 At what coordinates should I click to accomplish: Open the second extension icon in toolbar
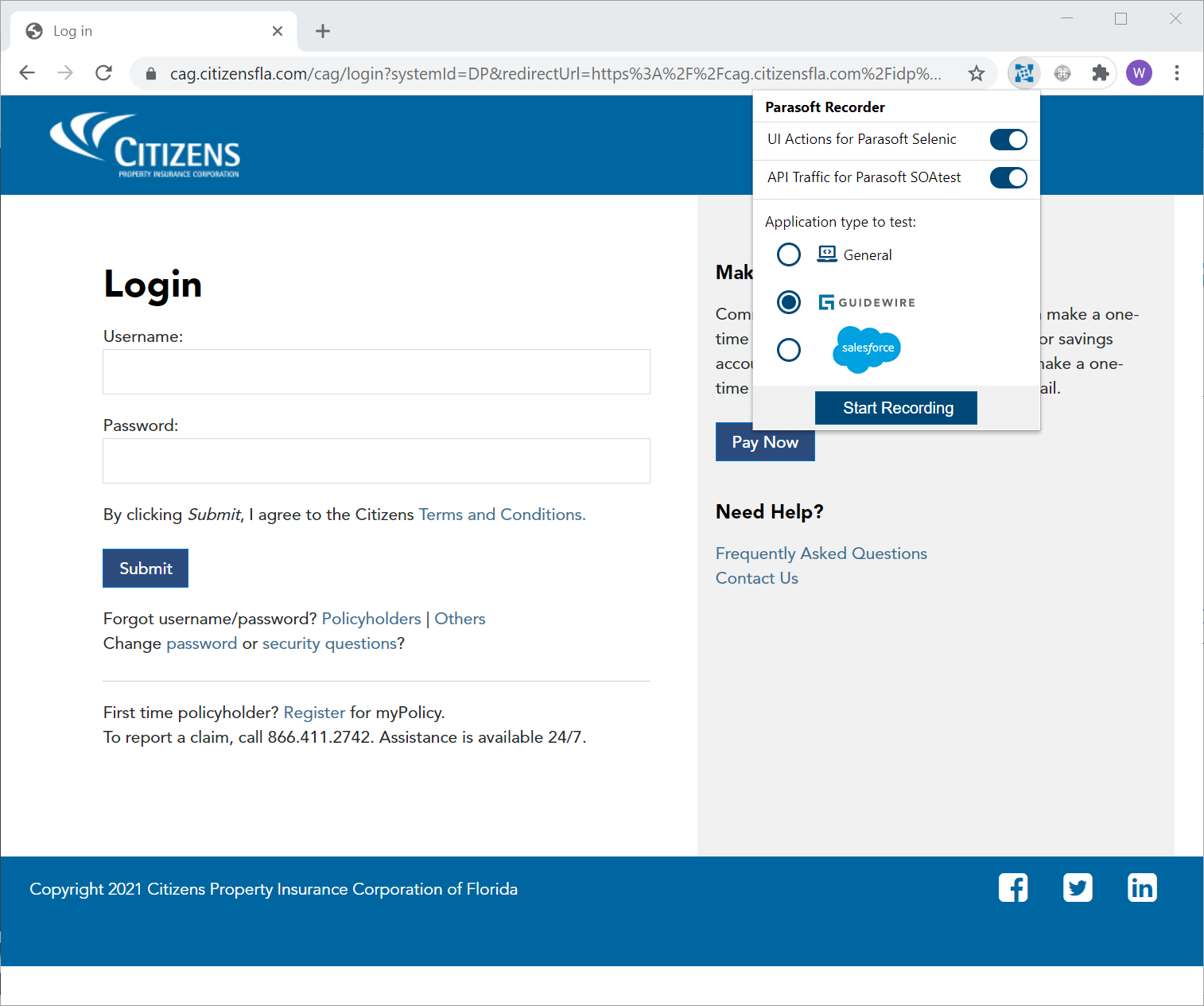point(1062,73)
